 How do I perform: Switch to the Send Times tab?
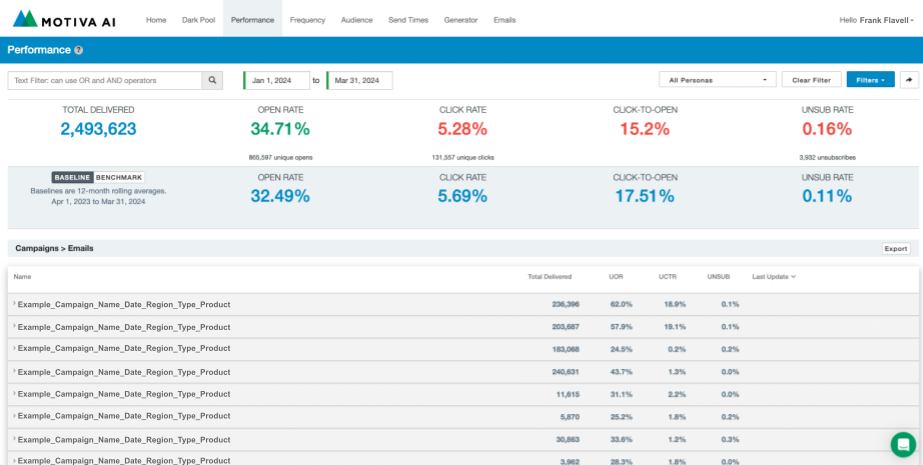point(408,19)
